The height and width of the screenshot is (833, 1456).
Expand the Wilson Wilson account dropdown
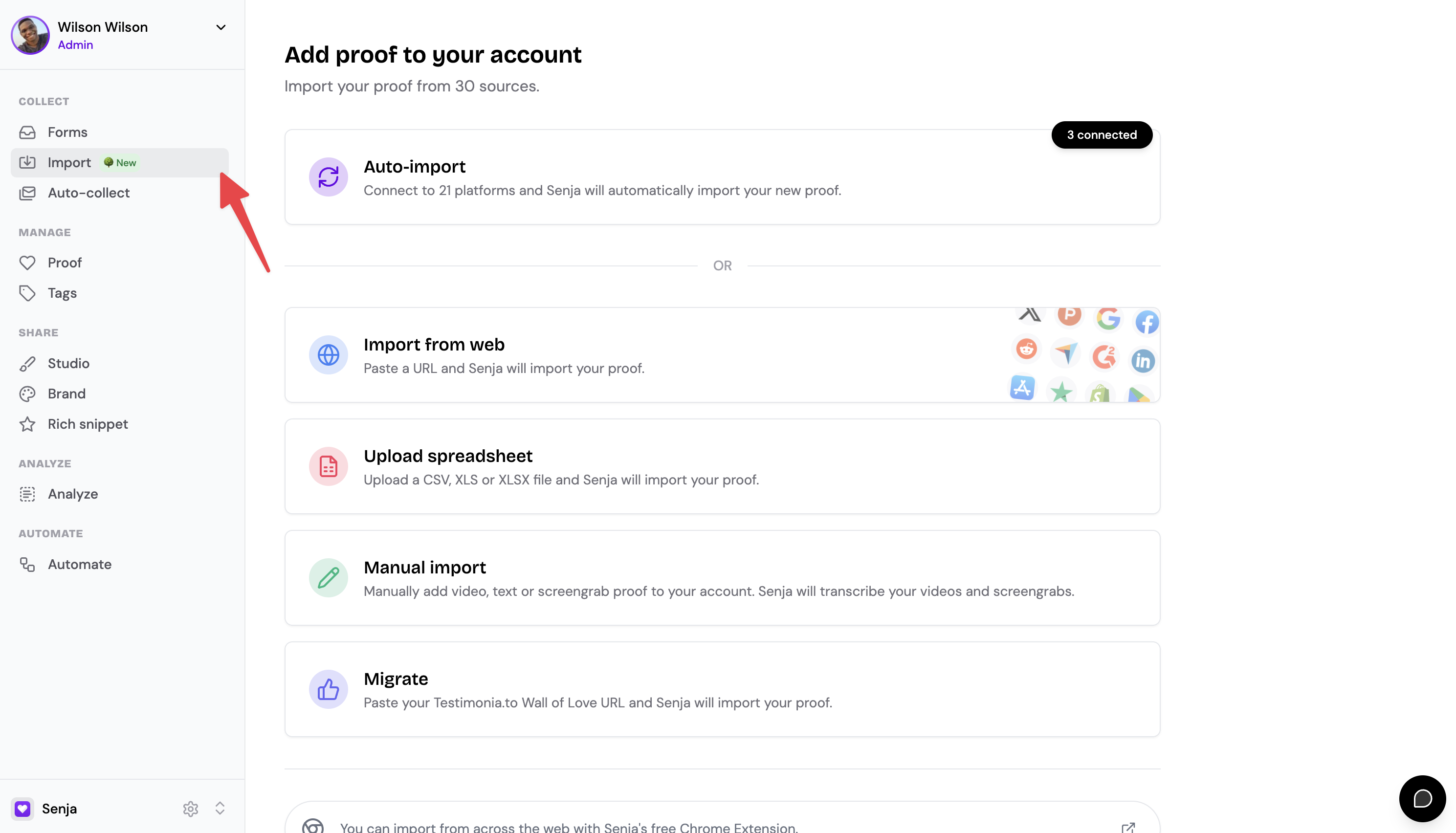221,27
